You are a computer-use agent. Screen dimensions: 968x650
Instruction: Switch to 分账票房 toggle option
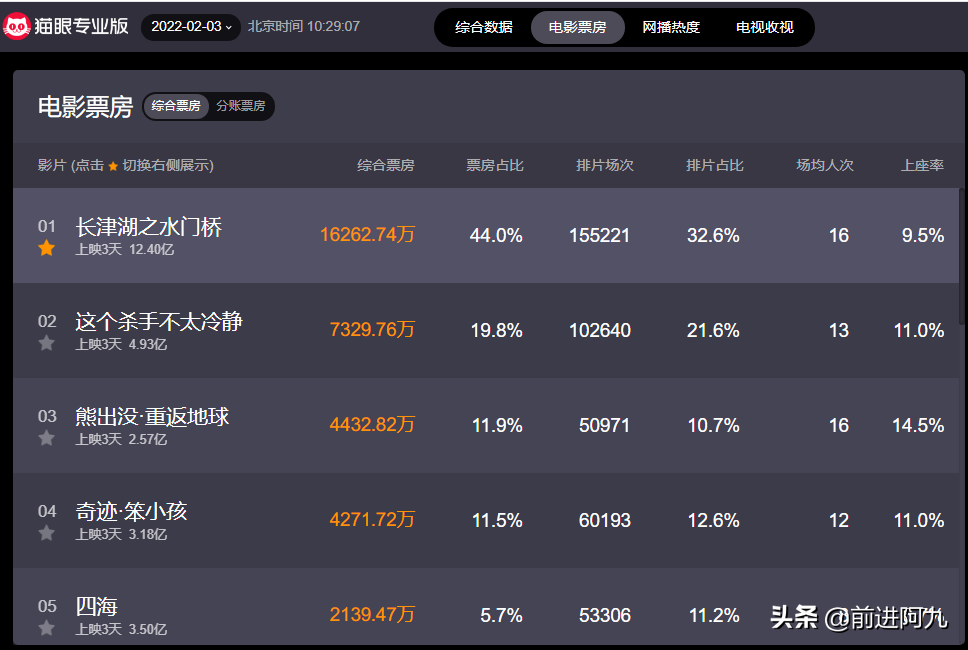[241, 106]
